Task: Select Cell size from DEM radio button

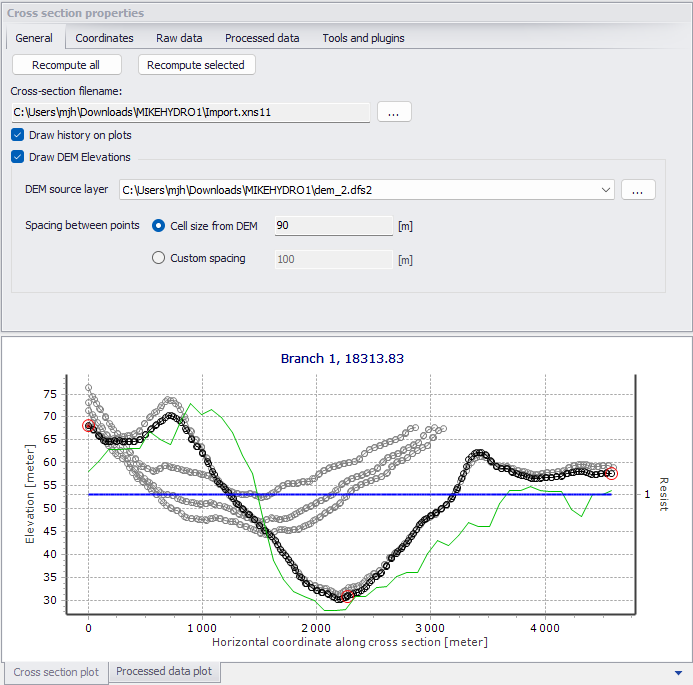Action: [x=158, y=226]
